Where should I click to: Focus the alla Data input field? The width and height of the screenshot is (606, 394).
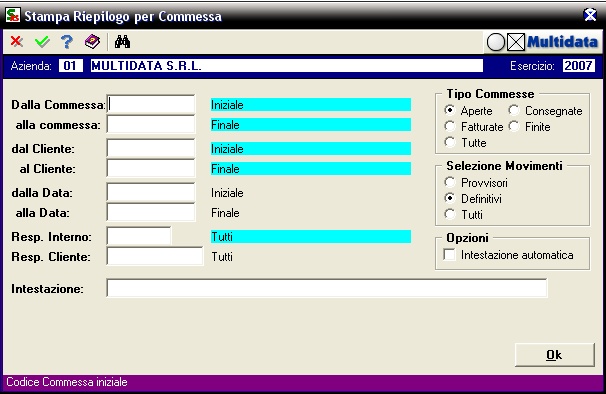(151, 213)
